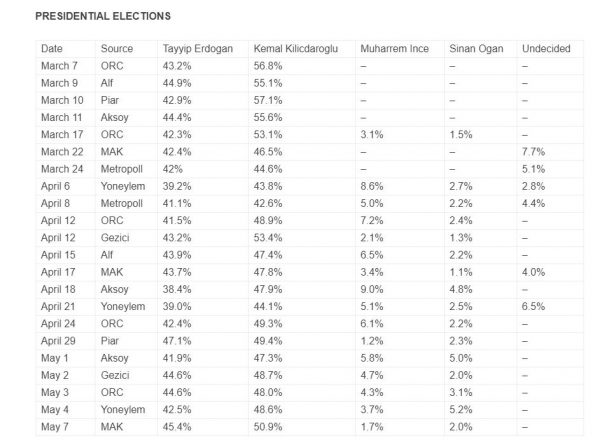This screenshot has height=445, width=600.
Task: Click the March 7 date cell
Action: (x=61, y=65)
